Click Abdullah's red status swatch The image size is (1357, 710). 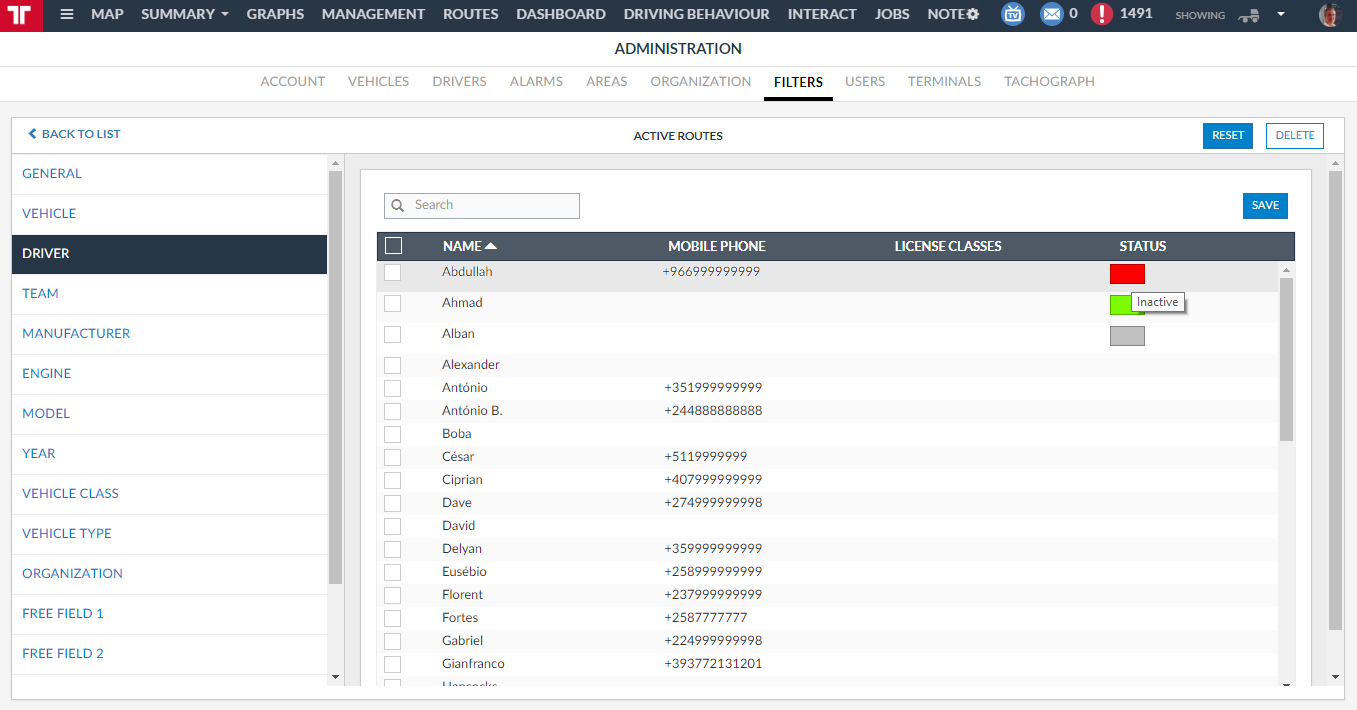click(1127, 274)
